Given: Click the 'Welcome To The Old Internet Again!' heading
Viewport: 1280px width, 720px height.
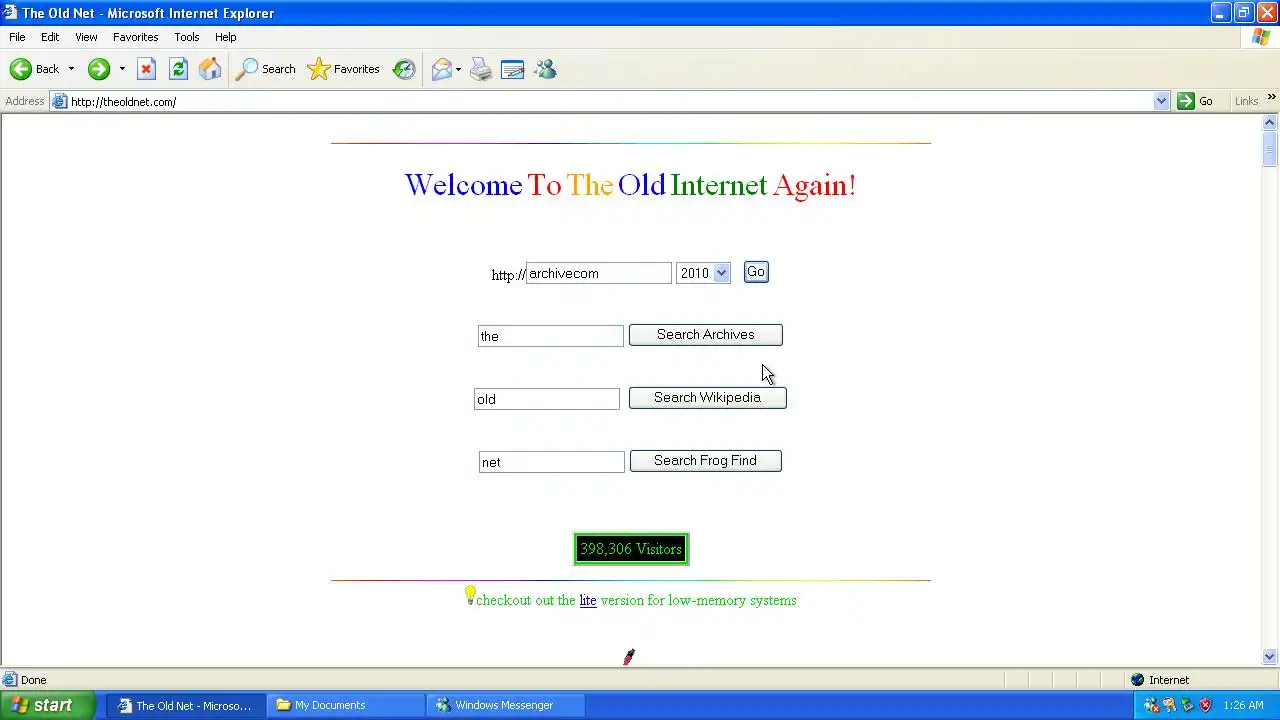Looking at the screenshot, I should (x=630, y=185).
